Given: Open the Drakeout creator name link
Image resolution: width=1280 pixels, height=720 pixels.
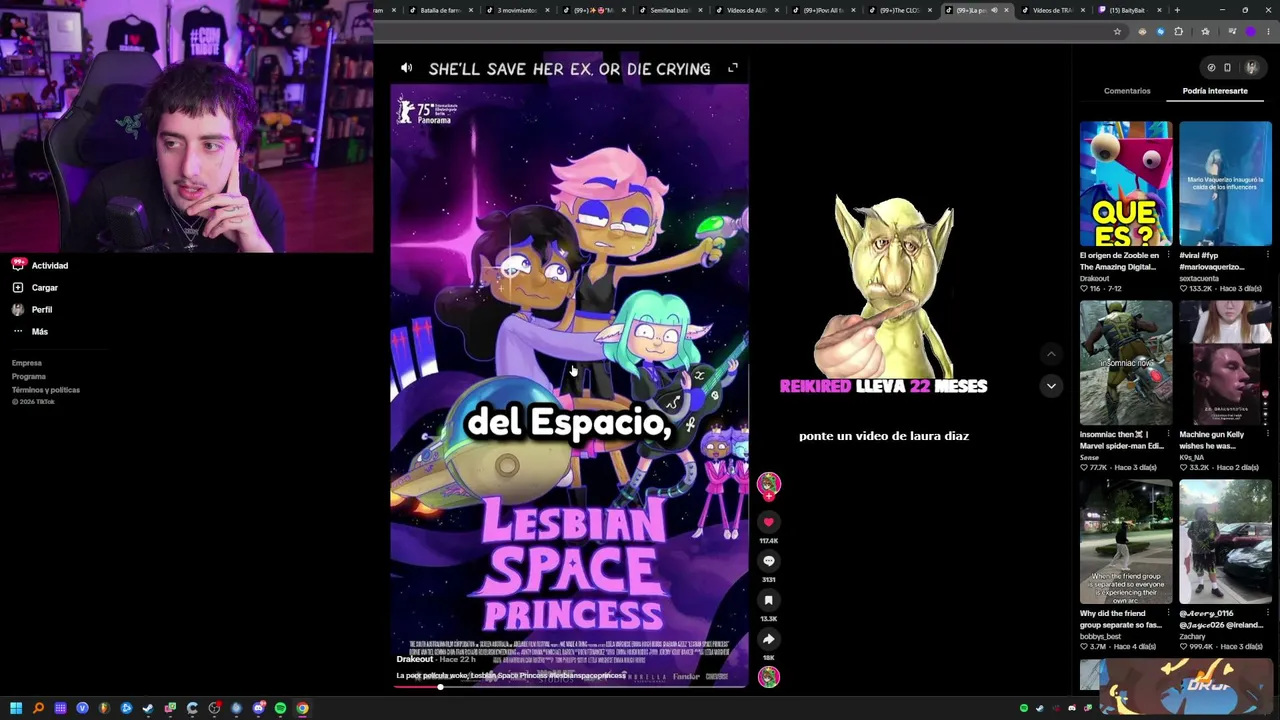Looking at the screenshot, I should (x=415, y=660).
